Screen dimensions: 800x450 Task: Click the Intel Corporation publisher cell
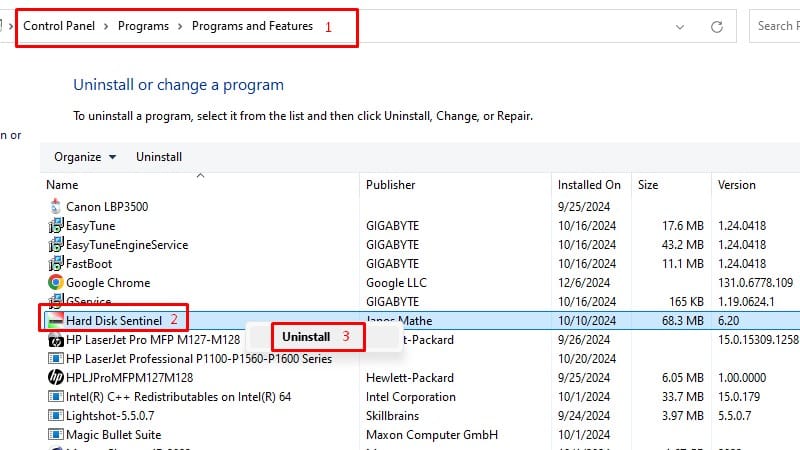click(411, 396)
